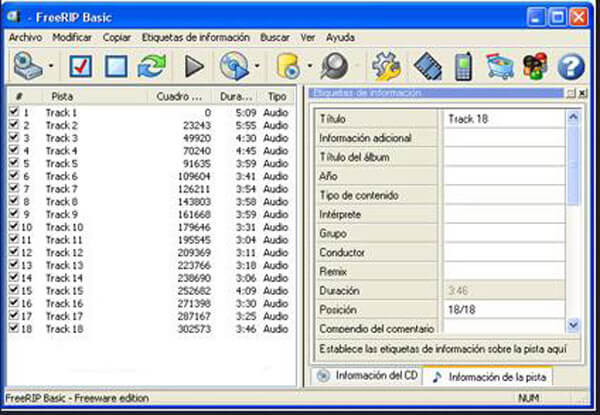Click the FreeRIP title bar app icon
The width and height of the screenshot is (600, 415).
tap(15, 17)
